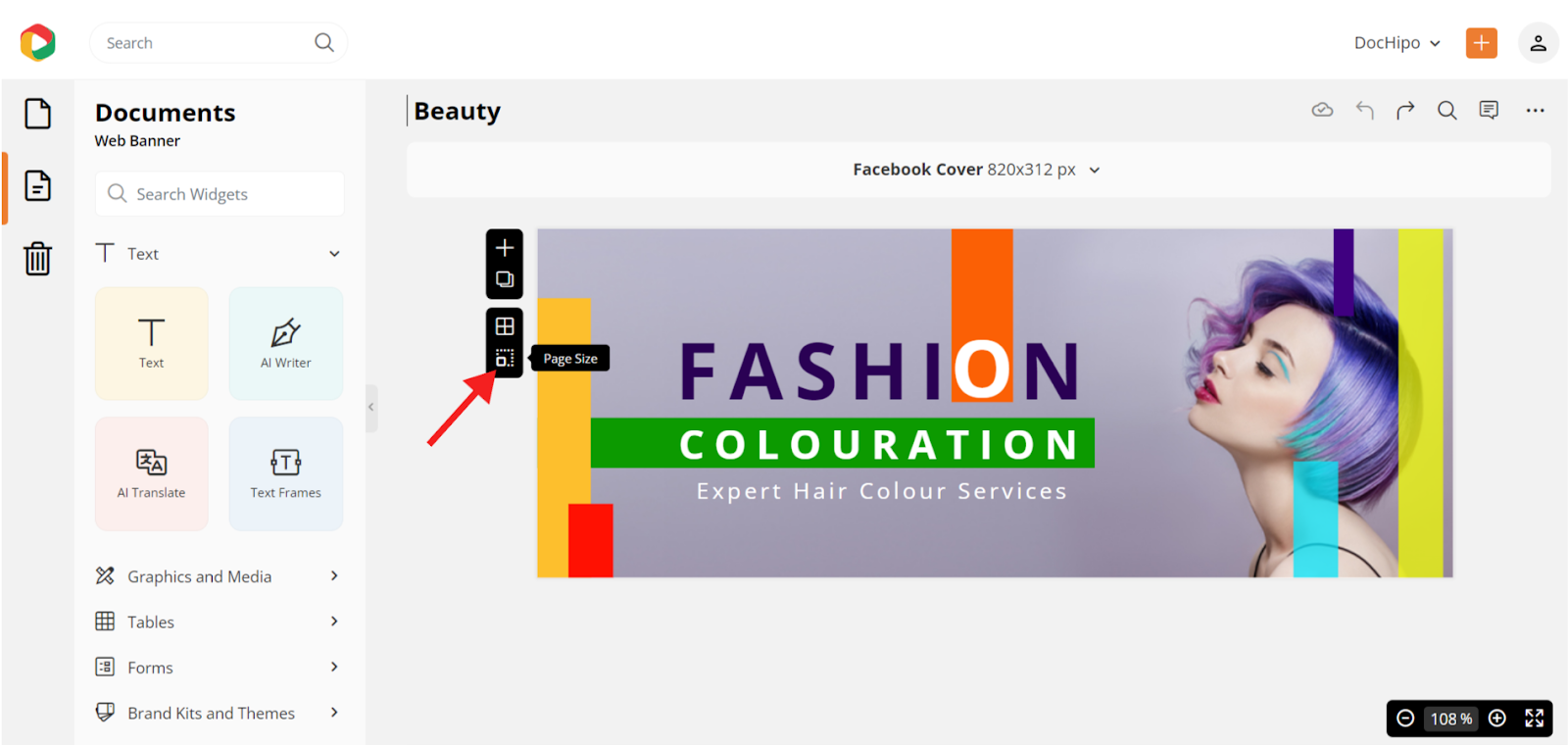Select the Documents icon in left sidebar
Viewport: 1568px width, 745px height.
coord(38,185)
